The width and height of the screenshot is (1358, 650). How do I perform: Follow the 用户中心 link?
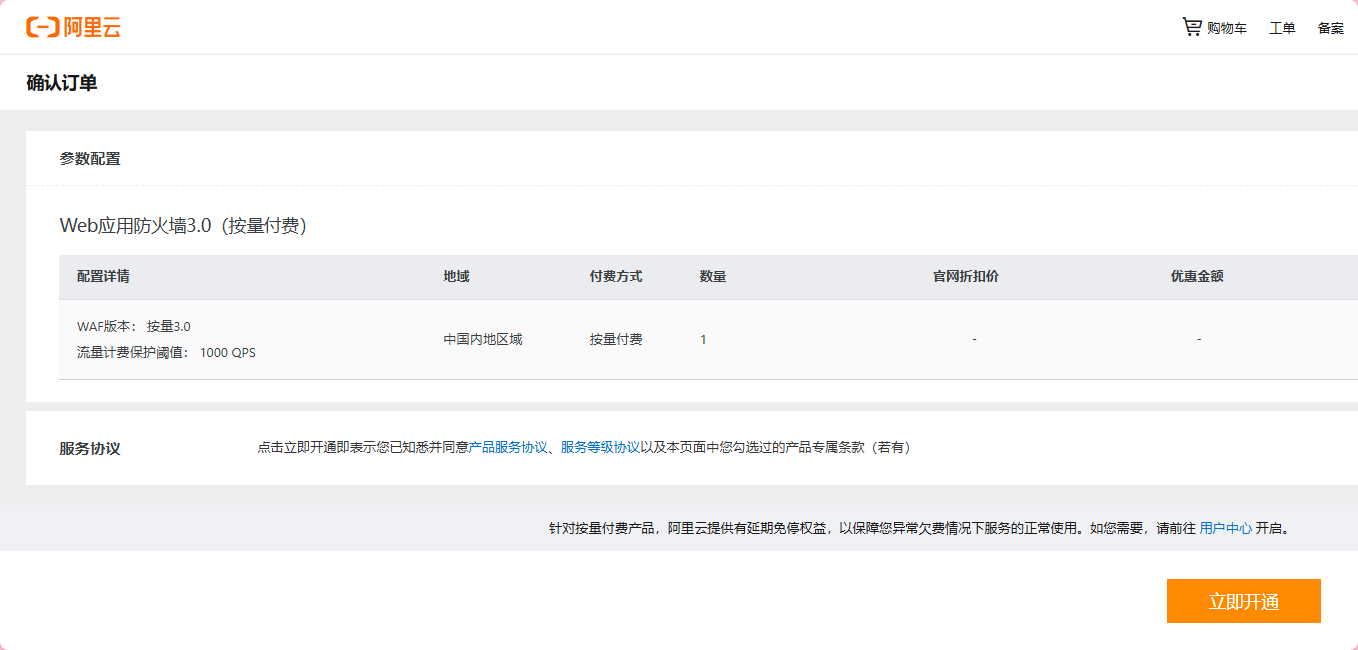[x=1225, y=528]
